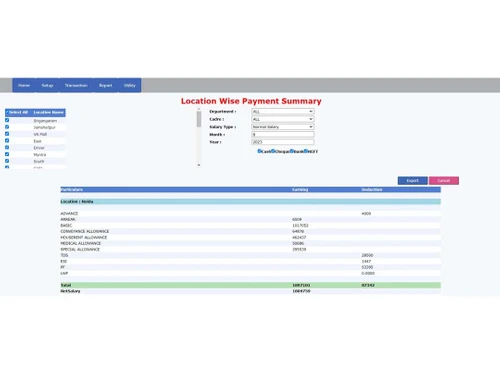Uncheck the first location row checkbox
The height and width of the screenshot is (375, 500).
(x=7, y=120)
